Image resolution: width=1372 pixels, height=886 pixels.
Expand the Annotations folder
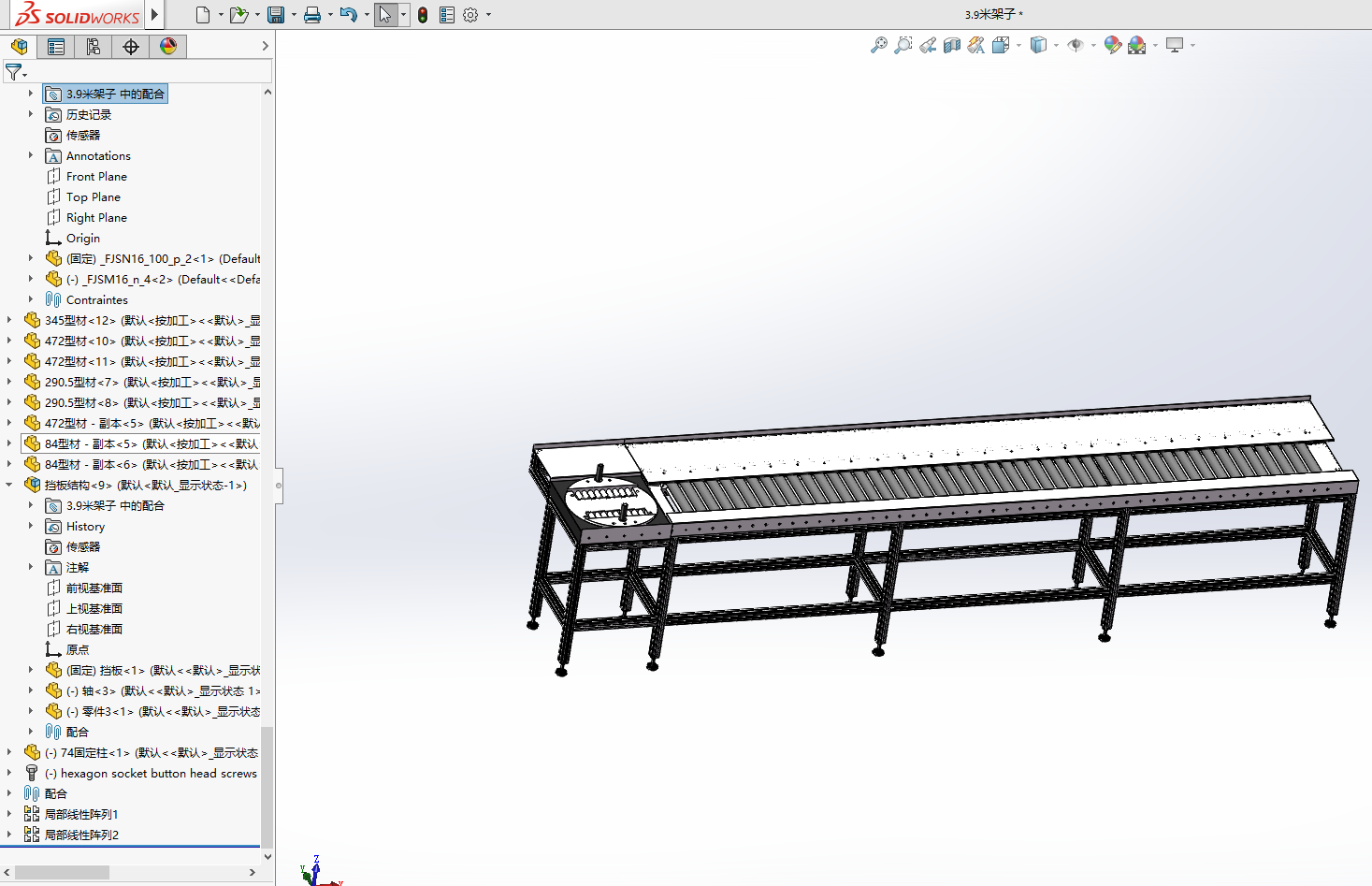31,155
